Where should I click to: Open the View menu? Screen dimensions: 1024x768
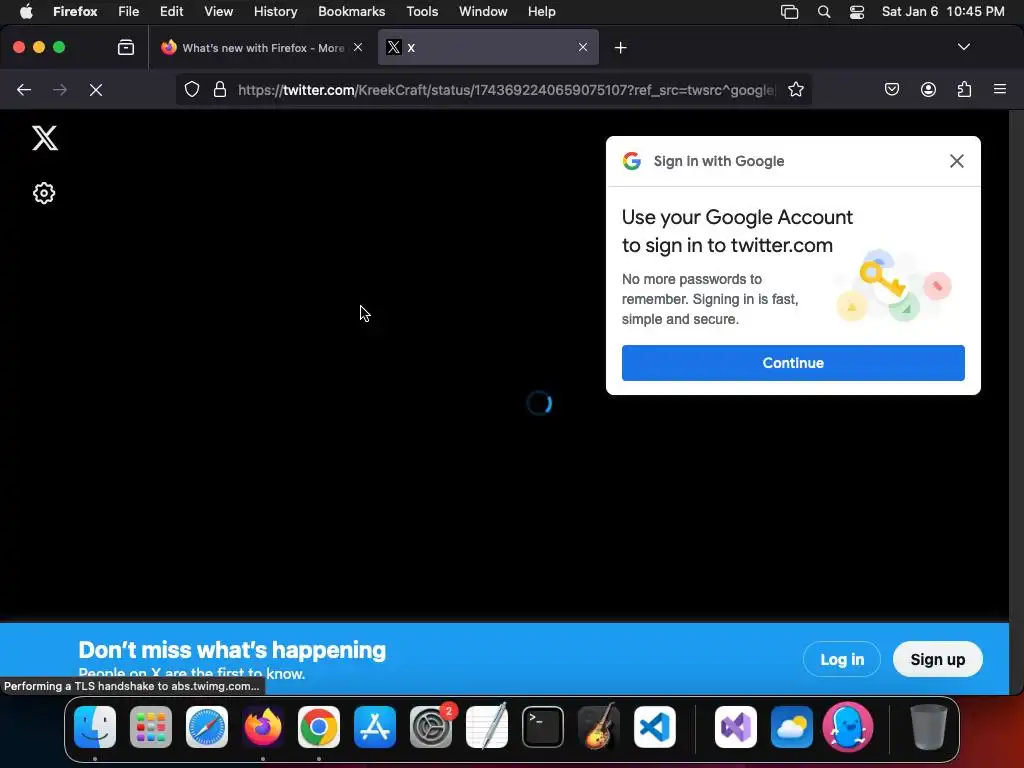point(218,12)
